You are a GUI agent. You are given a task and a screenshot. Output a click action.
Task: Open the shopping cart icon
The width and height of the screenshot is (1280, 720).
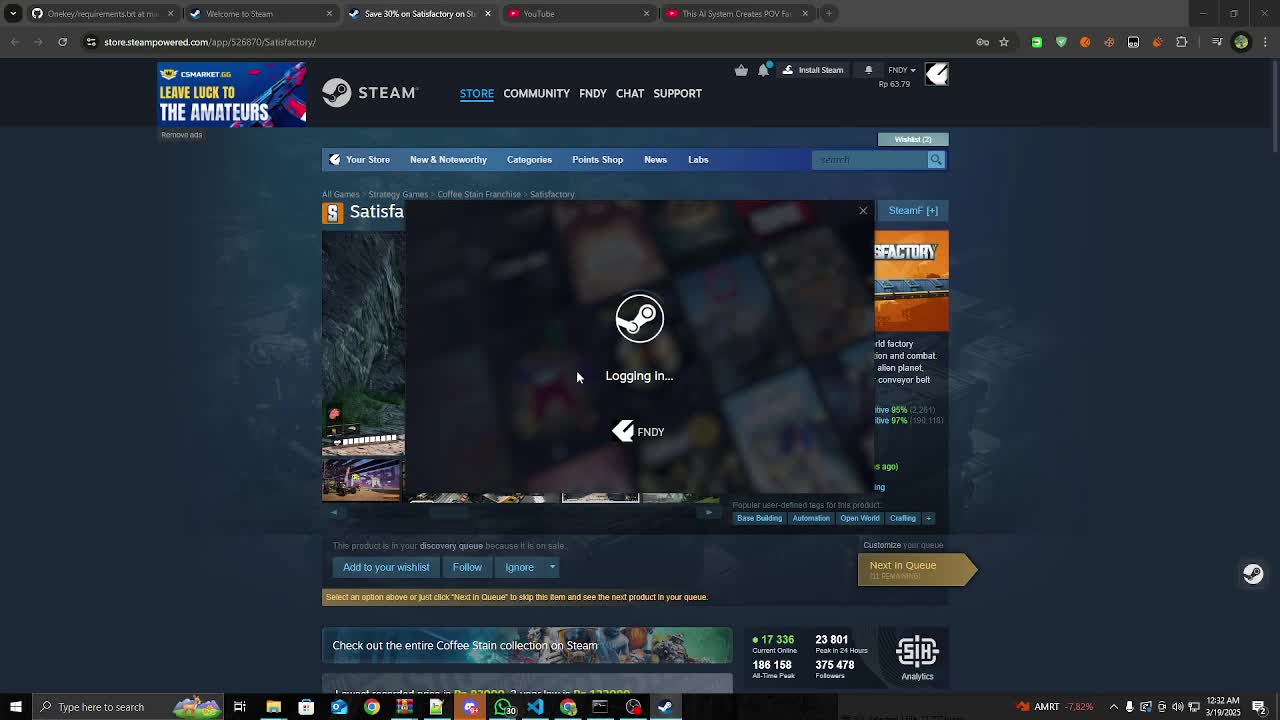(x=740, y=70)
